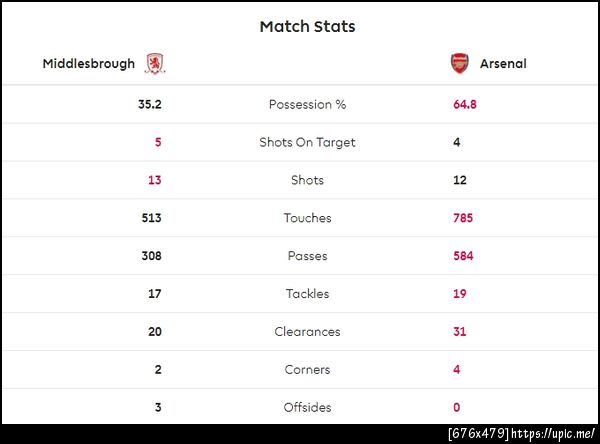Click Arsenal's 584 passes value

coord(462,256)
